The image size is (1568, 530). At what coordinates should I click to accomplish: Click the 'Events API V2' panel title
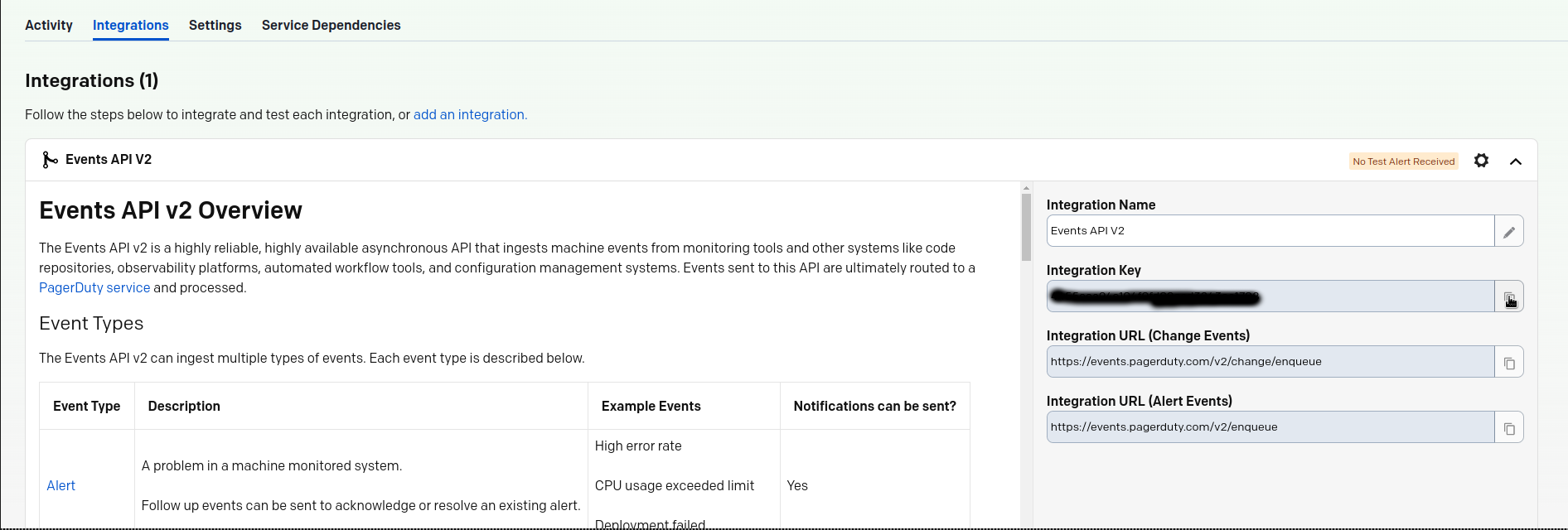tap(109, 159)
